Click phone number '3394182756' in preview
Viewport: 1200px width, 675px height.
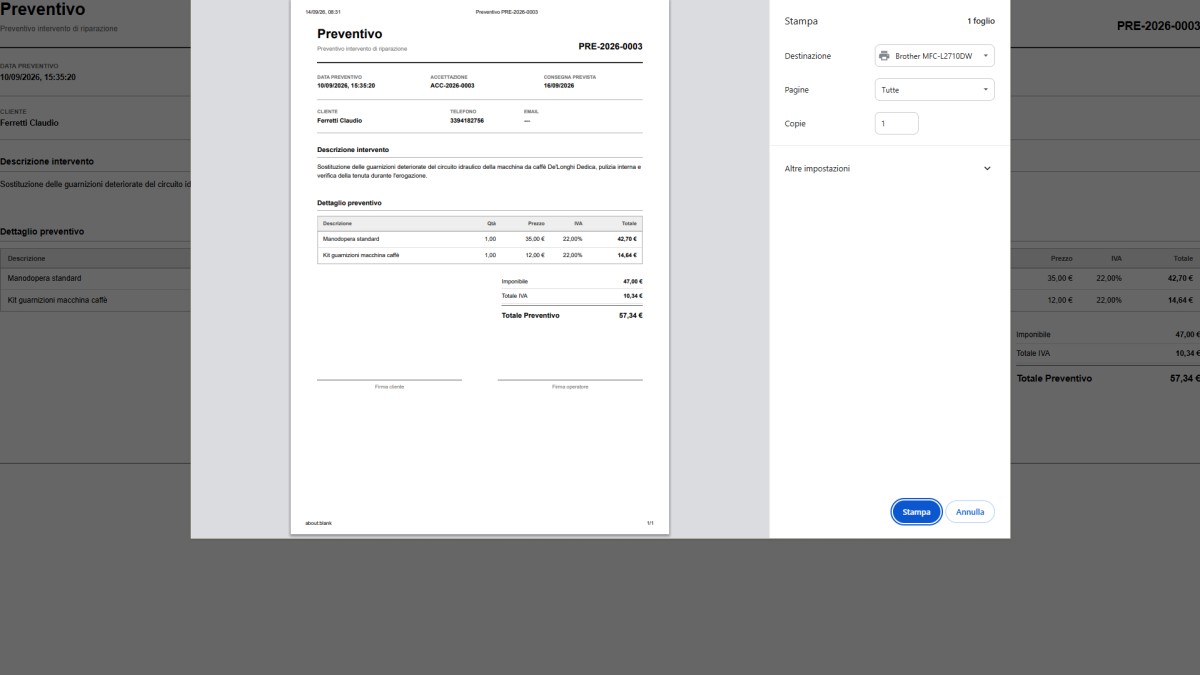[x=467, y=120]
